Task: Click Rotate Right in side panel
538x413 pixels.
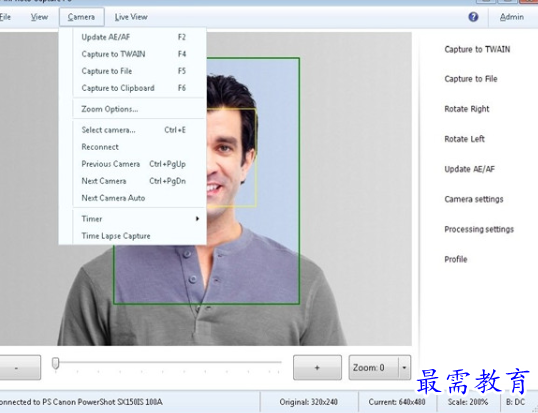Action: [467, 109]
